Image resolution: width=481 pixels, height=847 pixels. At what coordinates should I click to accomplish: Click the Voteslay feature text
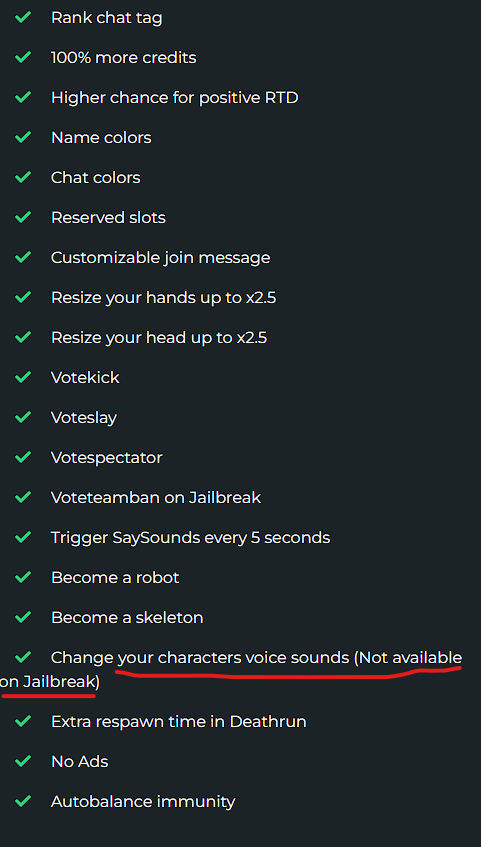pos(84,418)
